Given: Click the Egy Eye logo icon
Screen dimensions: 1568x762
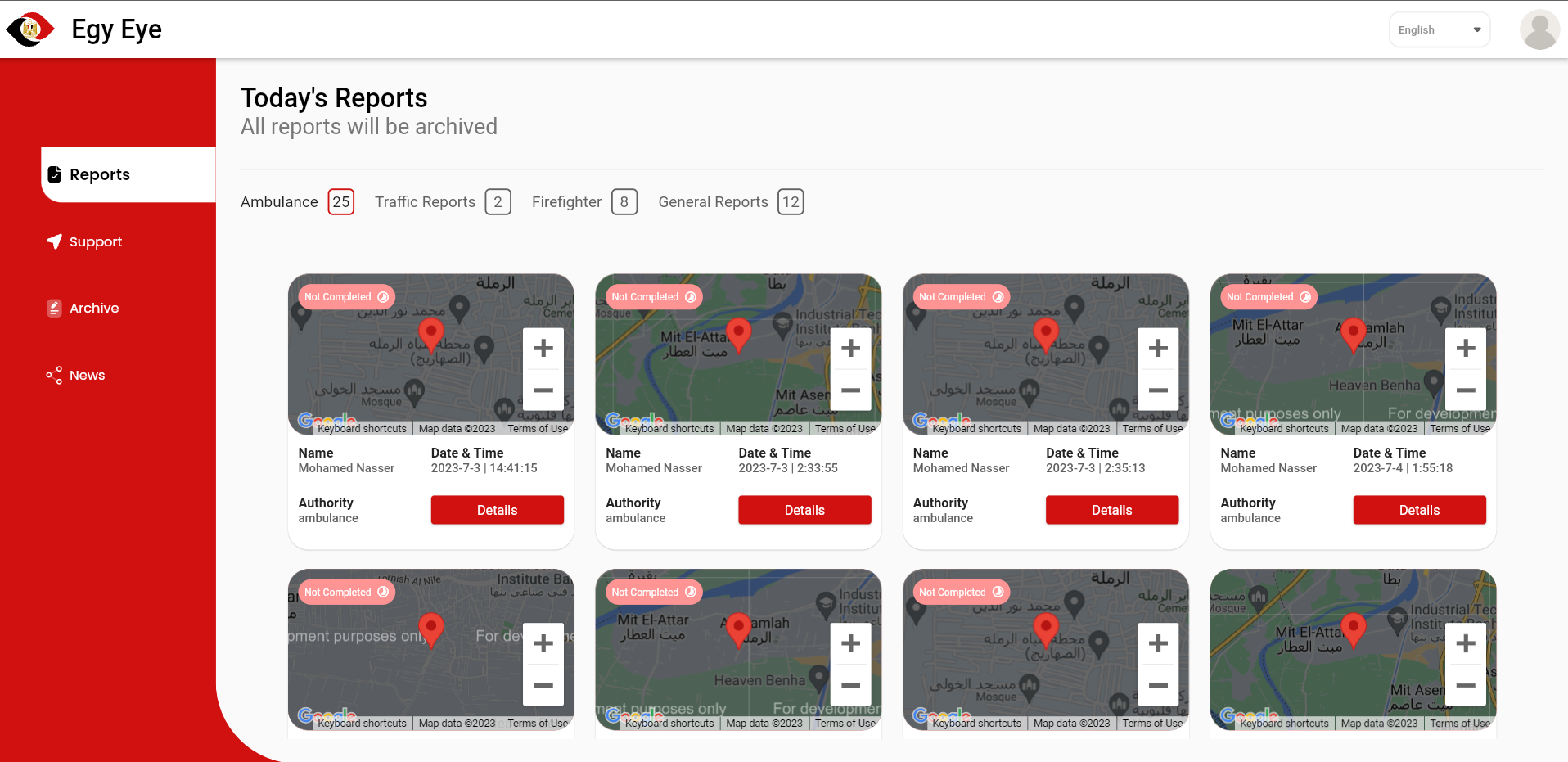Looking at the screenshot, I should click(x=30, y=29).
